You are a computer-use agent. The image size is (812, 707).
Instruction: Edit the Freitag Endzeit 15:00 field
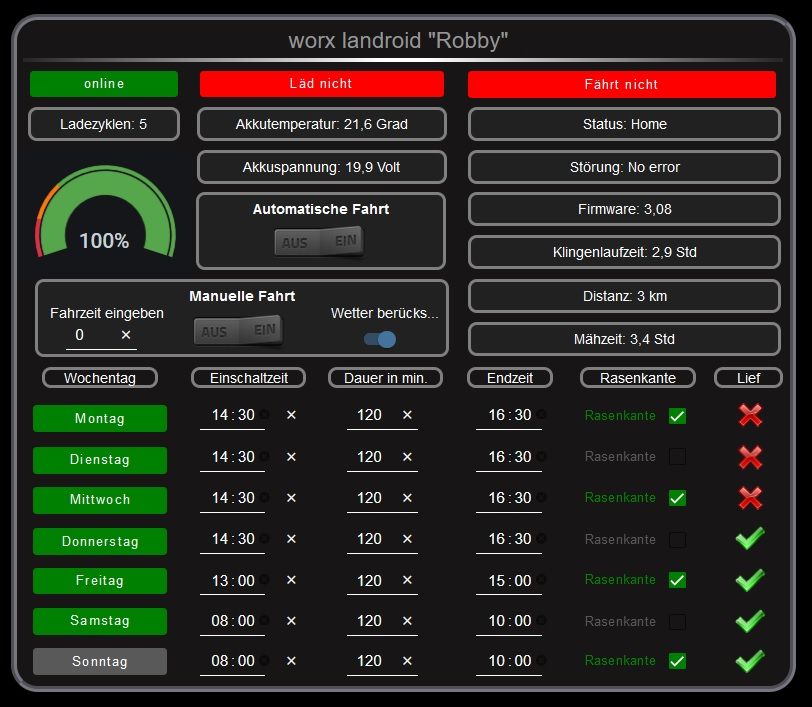pos(509,581)
